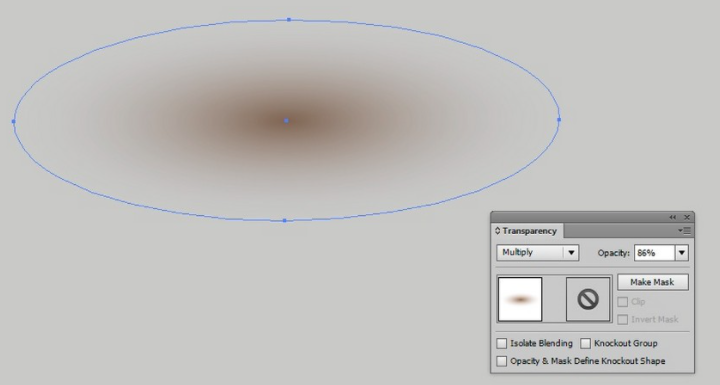Collapse the Transparency panel to icons
Viewport: 720px width, 385px height.
pyautogui.click(x=673, y=217)
